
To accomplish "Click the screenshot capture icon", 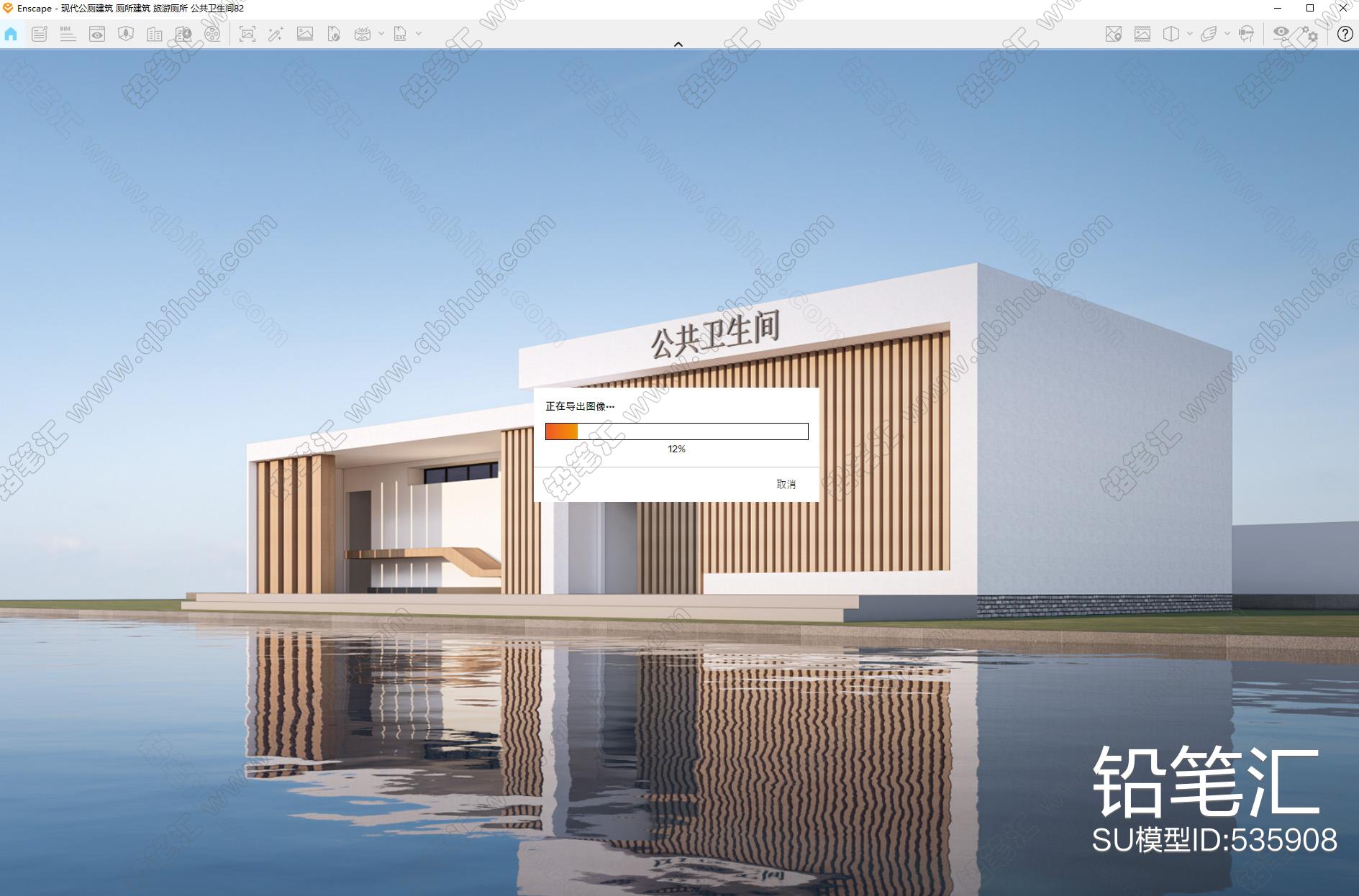I will tap(247, 34).
